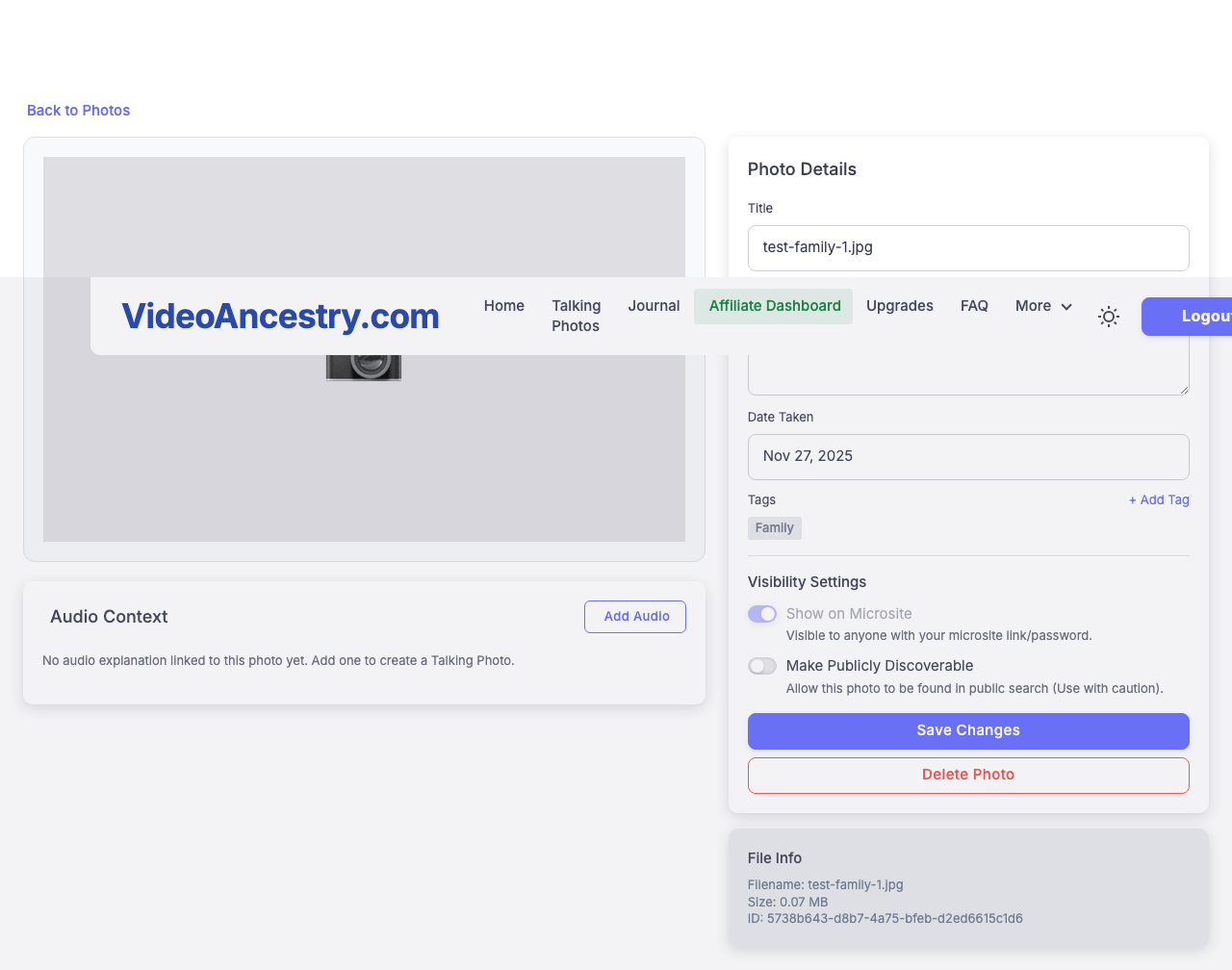Open the Date Taken picker field
This screenshot has width=1232, height=970.
967,456
